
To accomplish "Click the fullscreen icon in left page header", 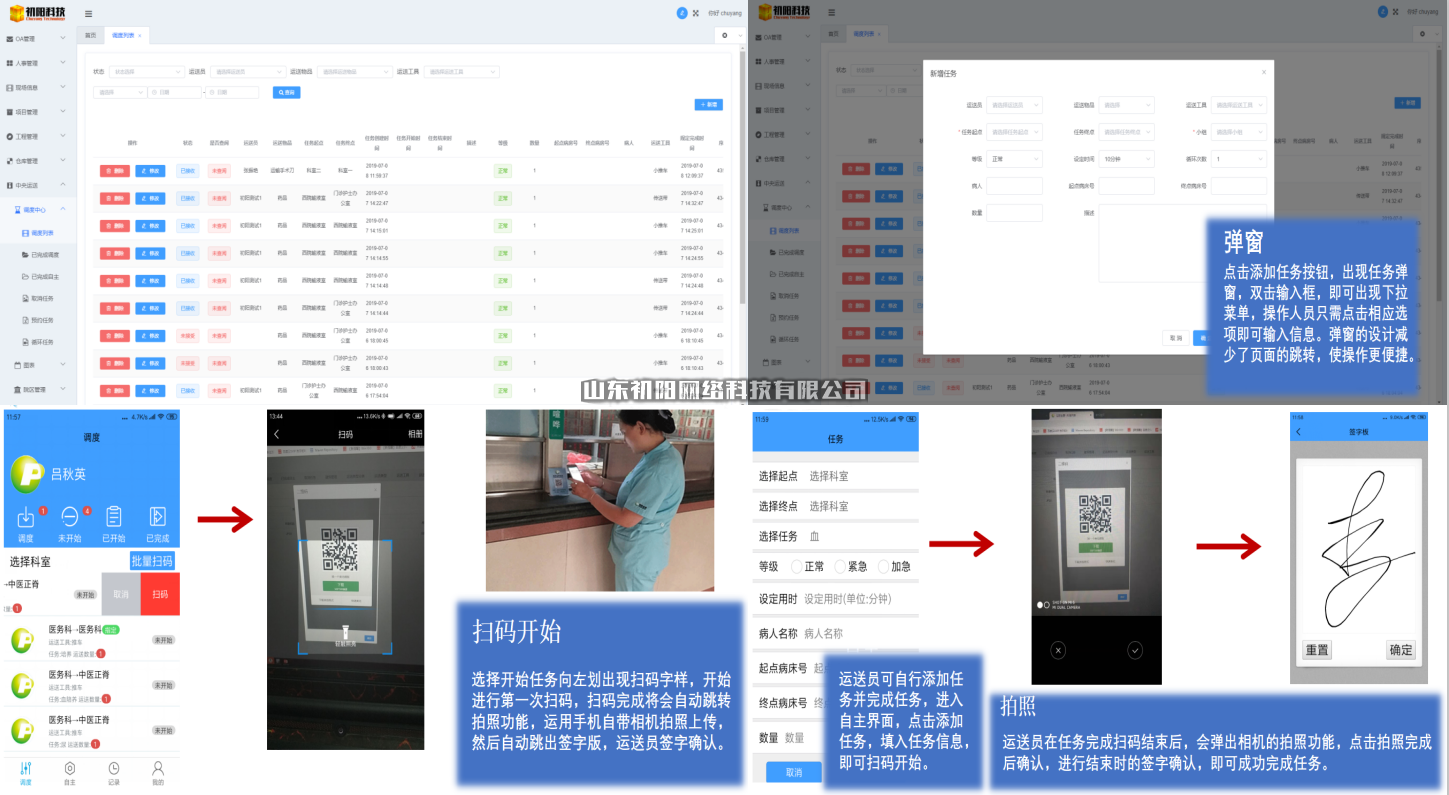I will [695, 13].
